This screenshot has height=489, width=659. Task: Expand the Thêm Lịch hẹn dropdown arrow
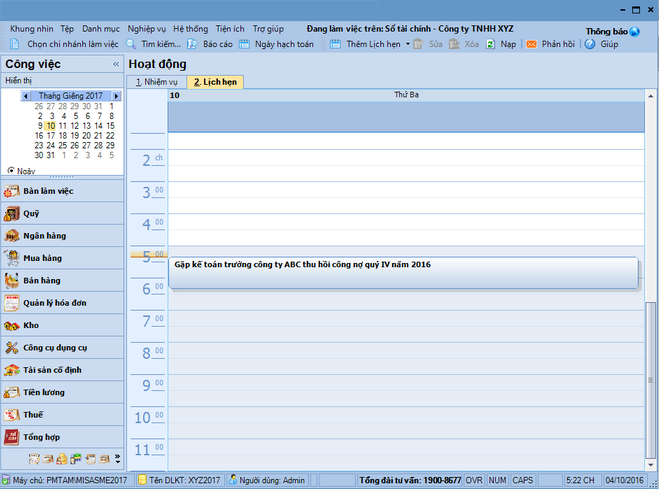[x=408, y=45]
